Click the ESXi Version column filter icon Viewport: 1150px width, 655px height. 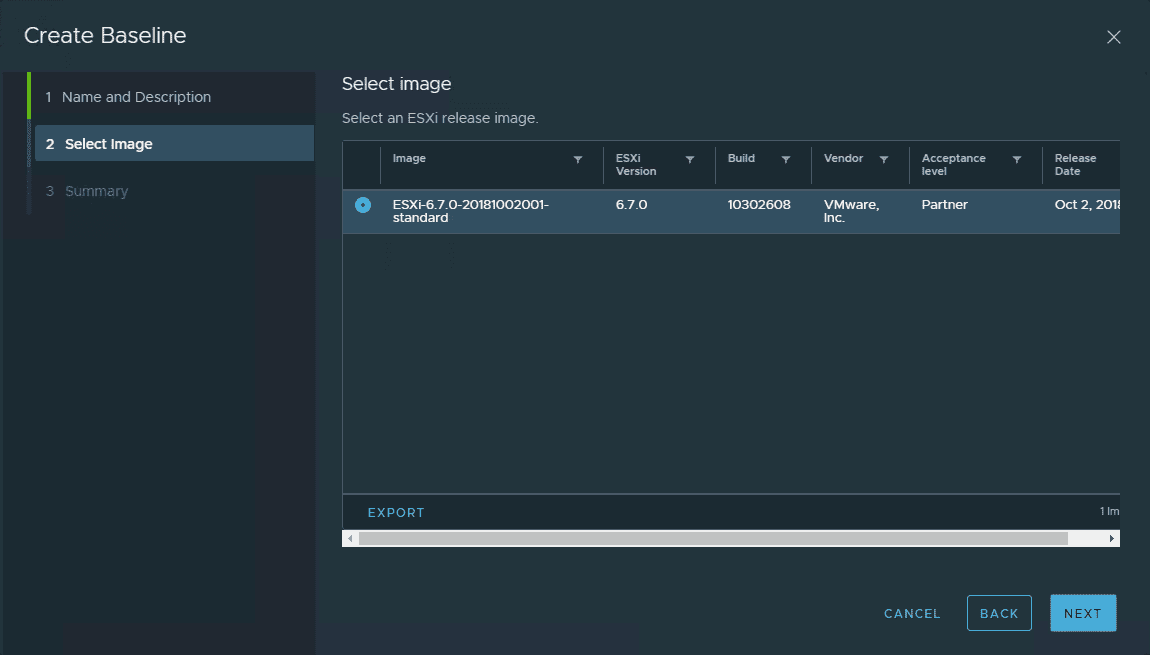pyautogui.click(x=690, y=160)
